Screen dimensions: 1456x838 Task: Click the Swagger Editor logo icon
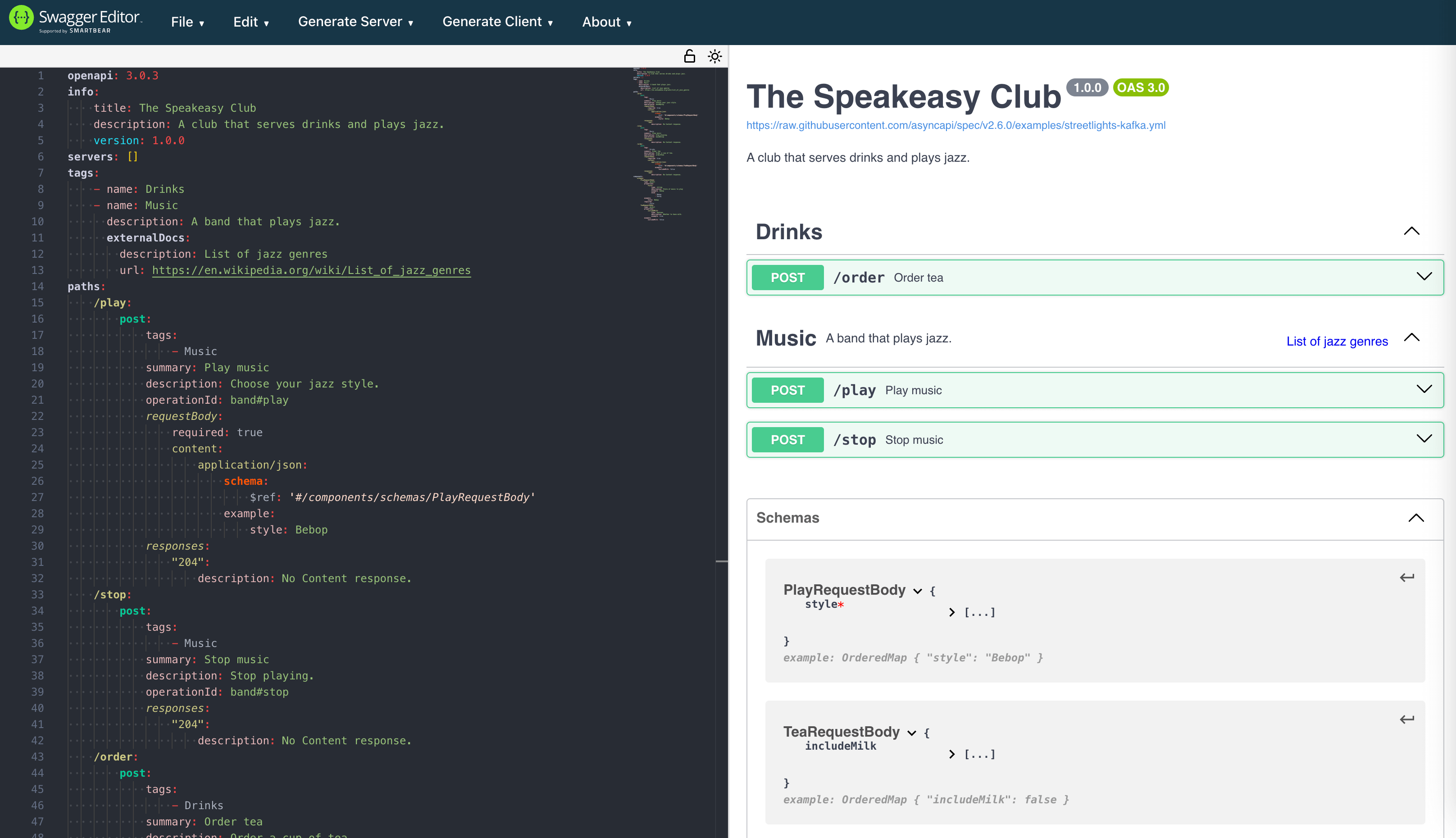21,18
